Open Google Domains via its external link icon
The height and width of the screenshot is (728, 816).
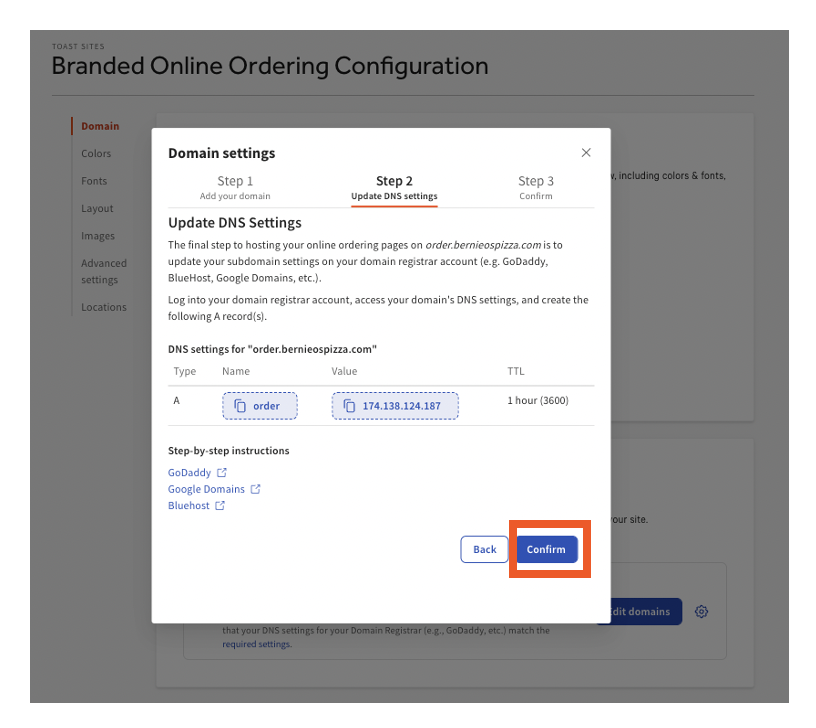pyautogui.click(x=256, y=489)
